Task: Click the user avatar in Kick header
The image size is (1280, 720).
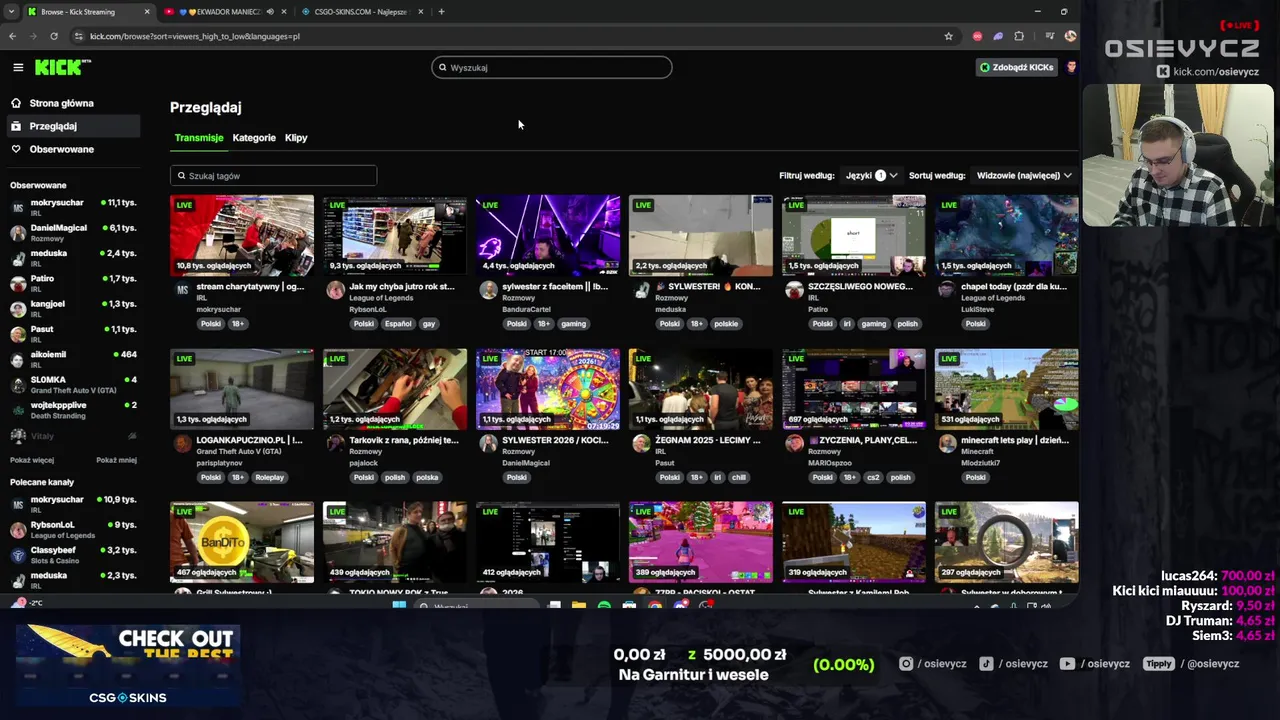Action: (1071, 67)
